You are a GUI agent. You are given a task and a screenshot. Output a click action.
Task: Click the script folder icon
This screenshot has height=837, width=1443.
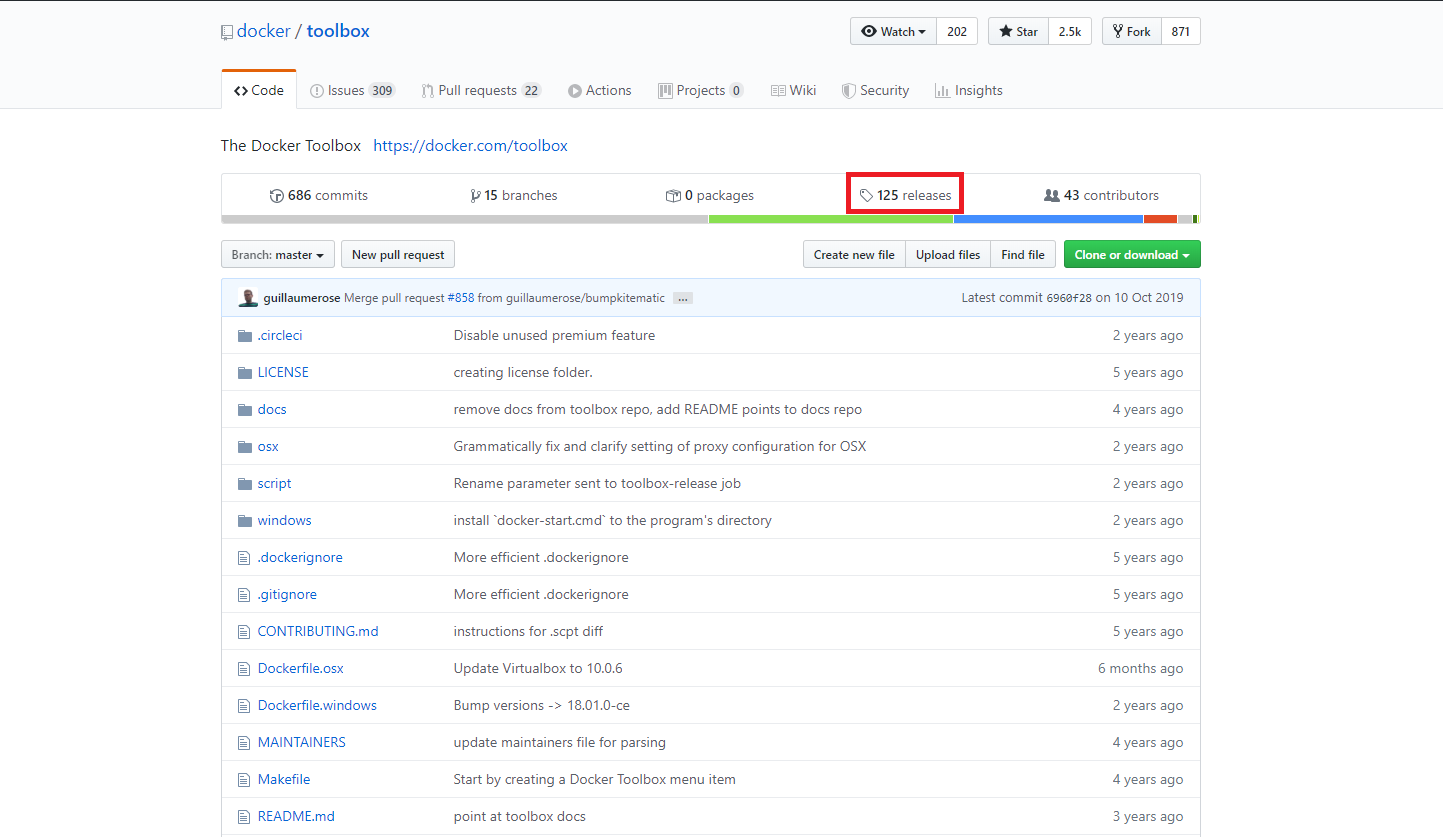click(244, 484)
